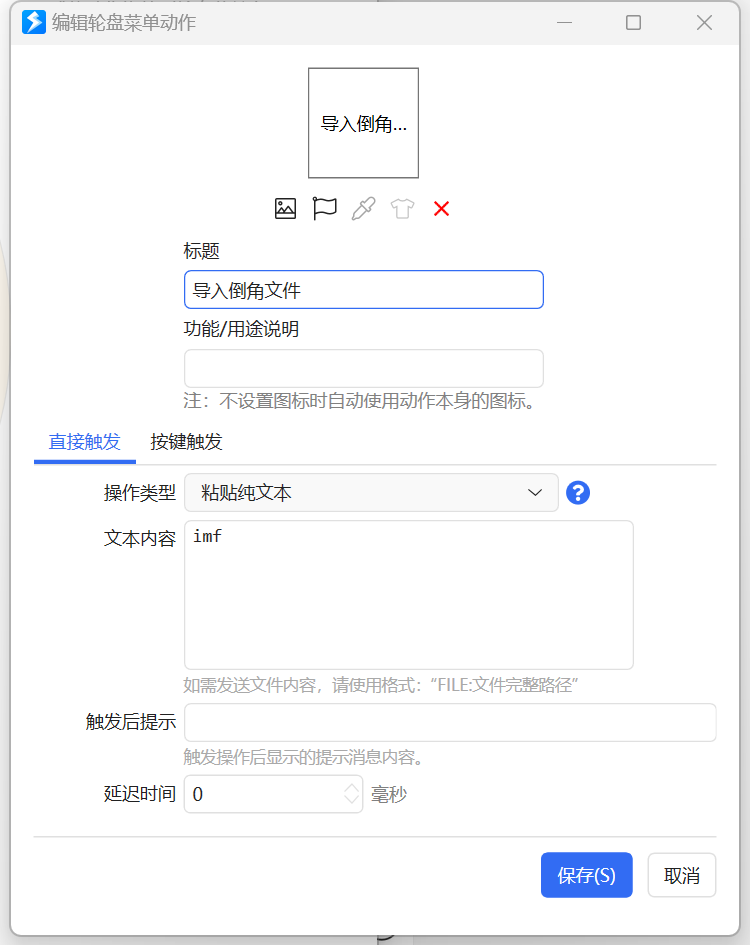Click the 触发后提示 input field
The image size is (750, 945).
point(450,722)
